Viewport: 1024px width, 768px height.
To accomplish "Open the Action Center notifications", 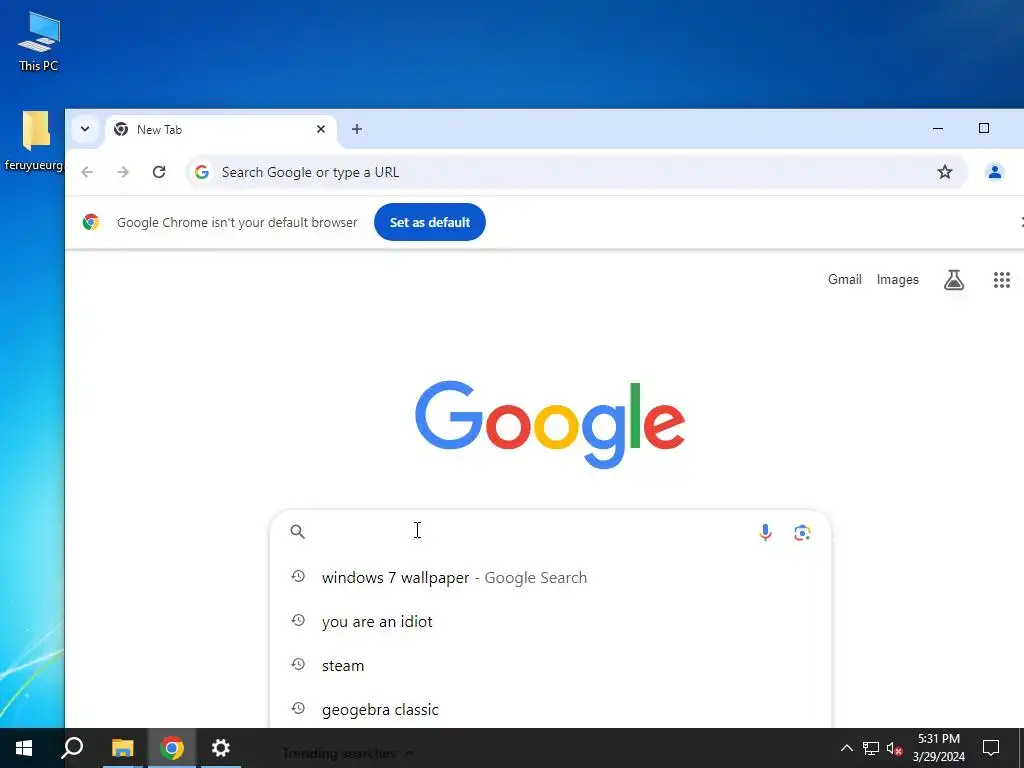I will pos(991,748).
